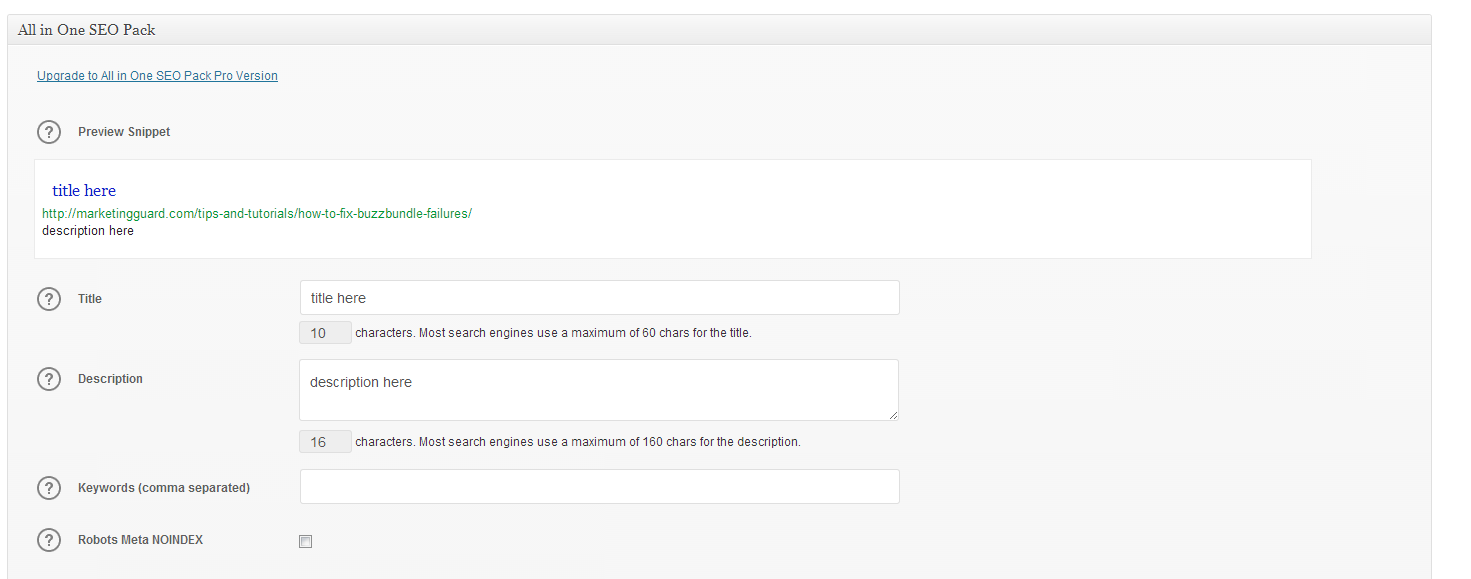Collapse the All in One SEO Pack header
The height and width of the screenshot is (579, 1471).
(x=720, y=30)
